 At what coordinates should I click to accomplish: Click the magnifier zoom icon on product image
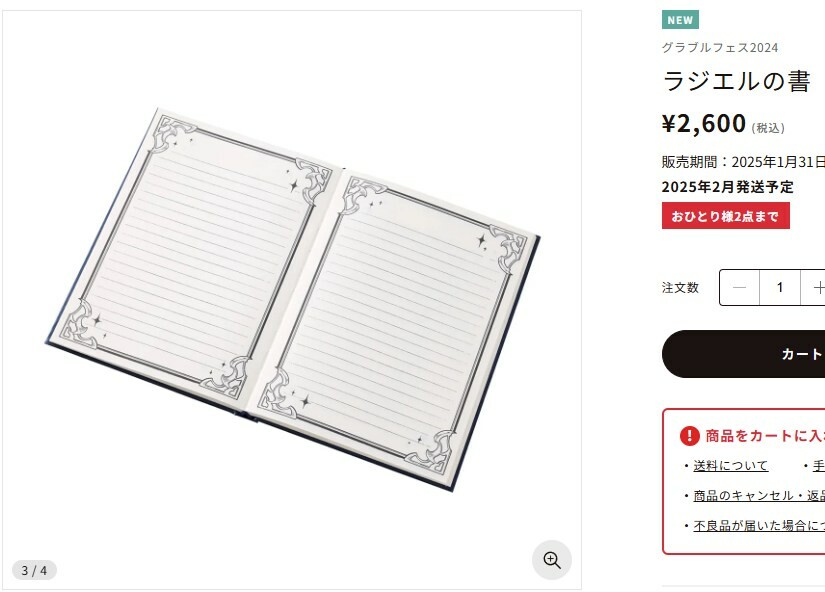point(552,560)
